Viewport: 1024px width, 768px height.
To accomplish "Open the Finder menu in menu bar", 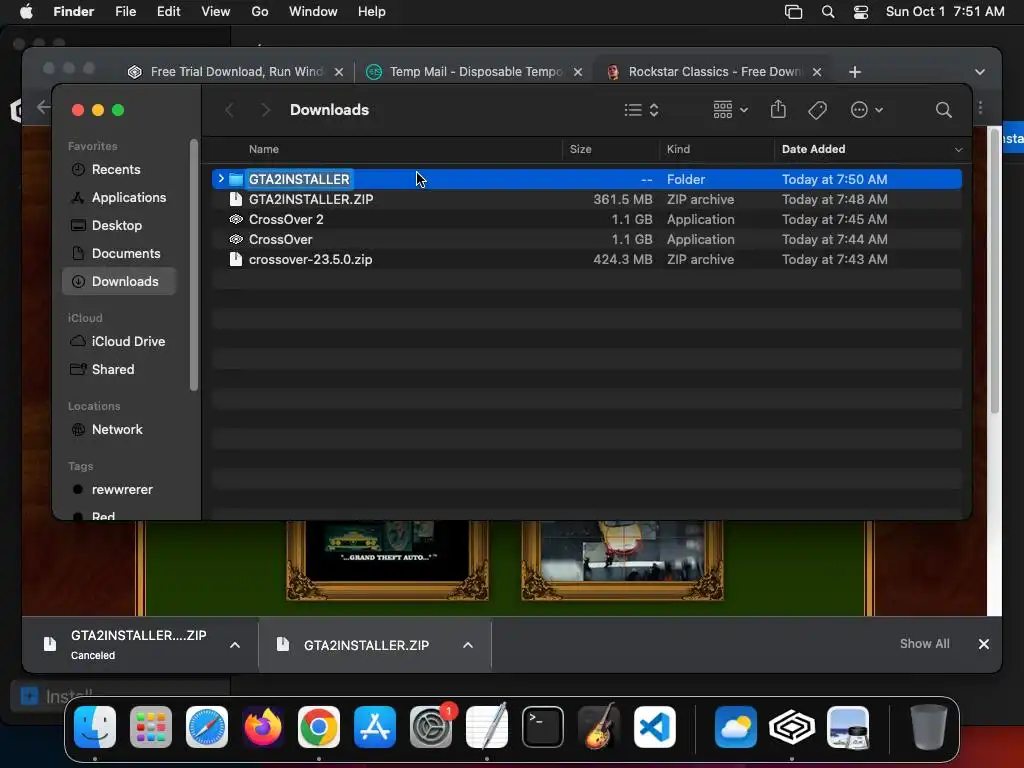I will coord(73,12).
